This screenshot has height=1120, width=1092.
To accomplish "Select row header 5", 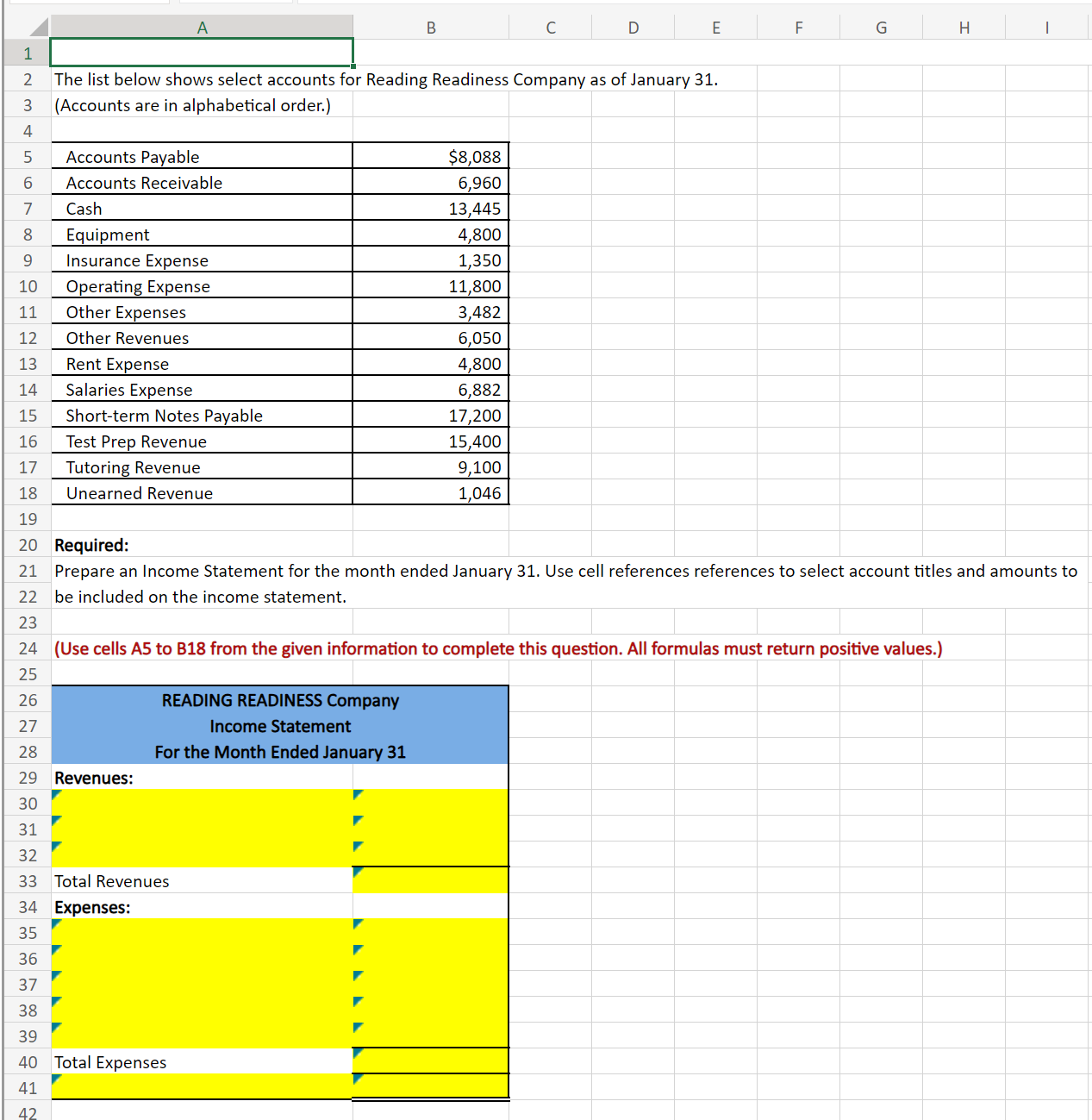I will (x=27, y=157).
